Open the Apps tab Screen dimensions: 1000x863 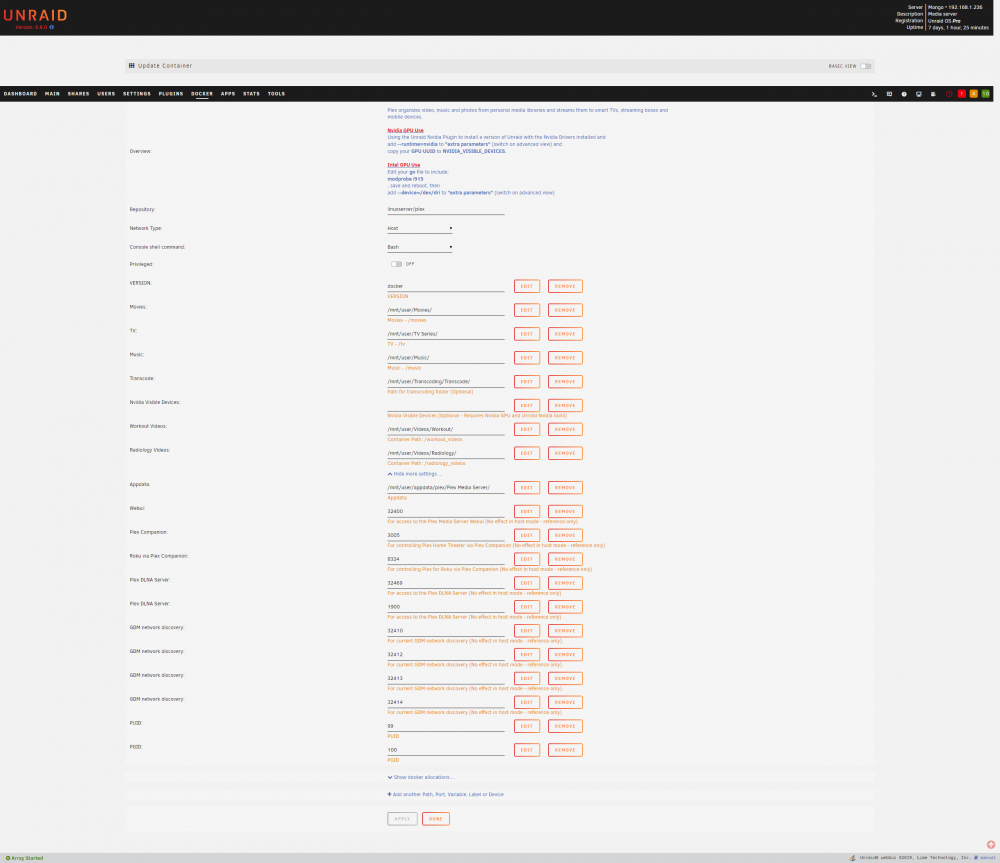[x=228, y=94]
